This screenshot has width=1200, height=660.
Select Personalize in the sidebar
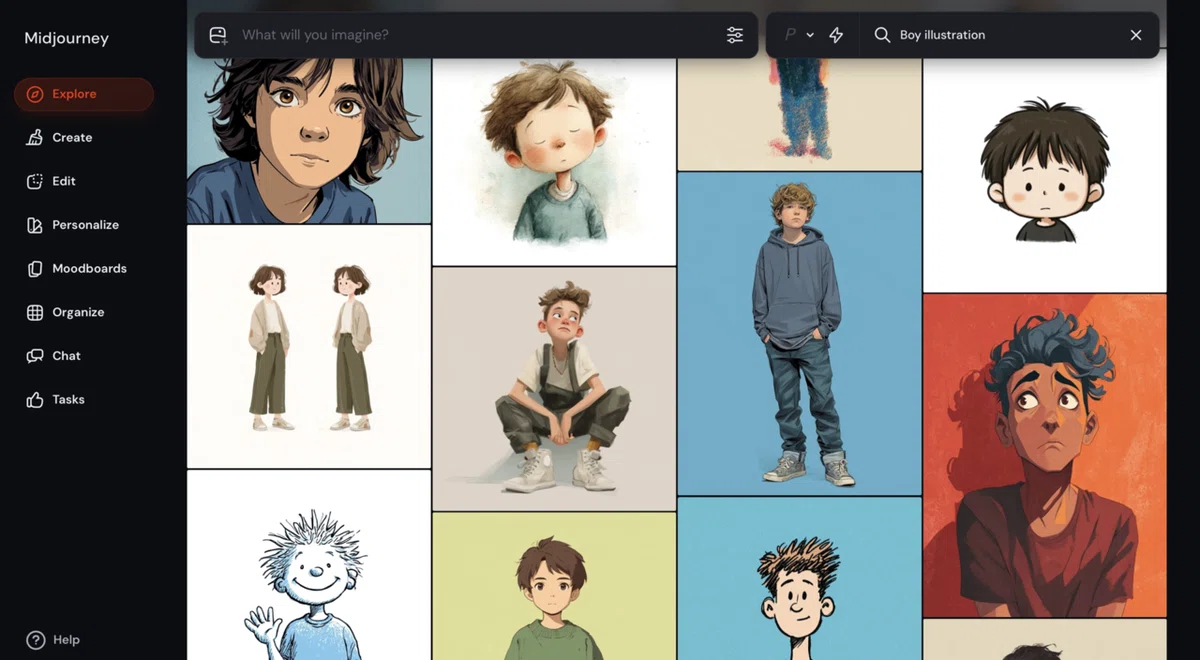pos(84,225)
